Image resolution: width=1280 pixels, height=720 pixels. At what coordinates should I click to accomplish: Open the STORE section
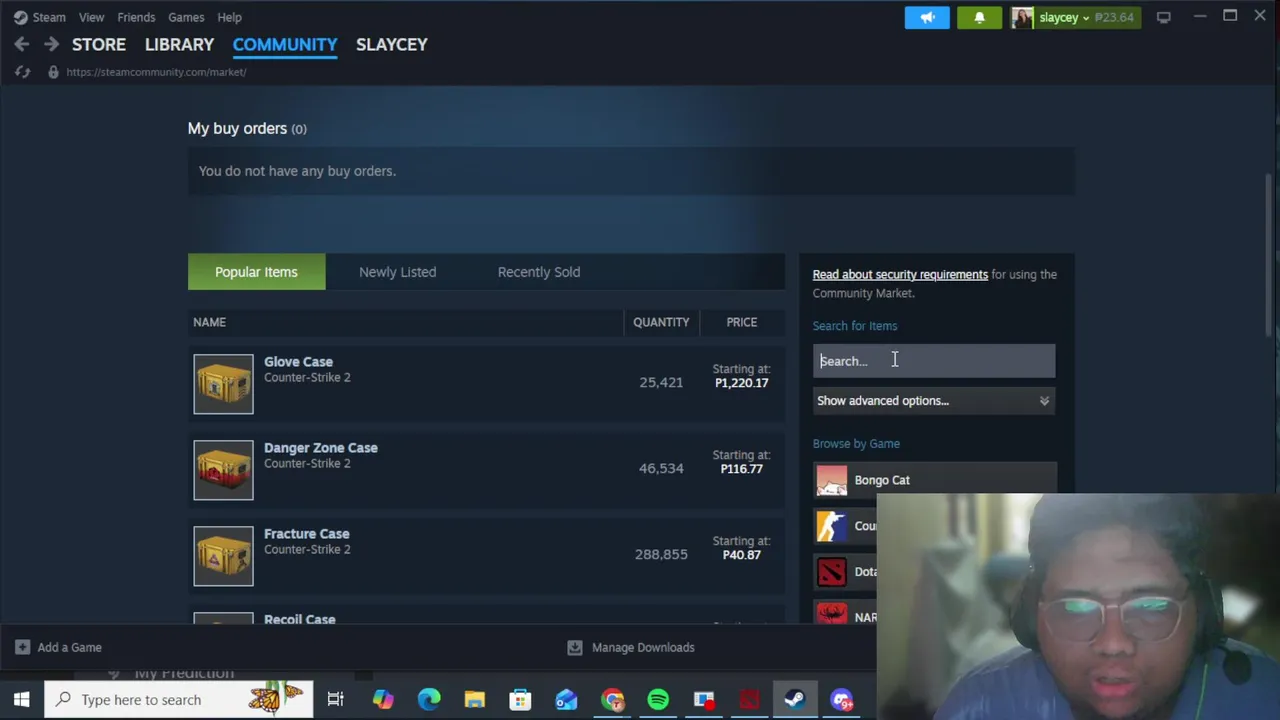(x=99, y=44)
